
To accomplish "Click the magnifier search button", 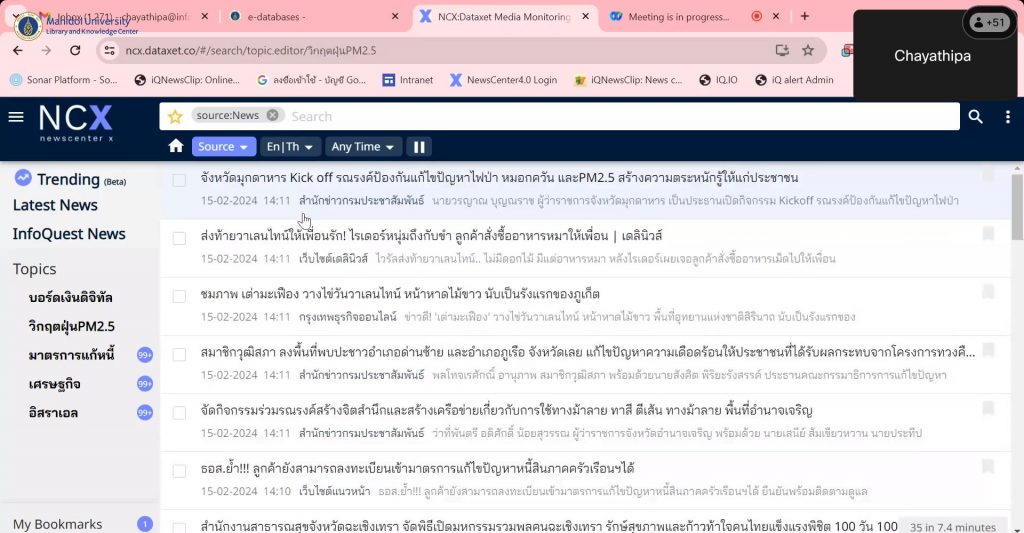I will [976, 117].
